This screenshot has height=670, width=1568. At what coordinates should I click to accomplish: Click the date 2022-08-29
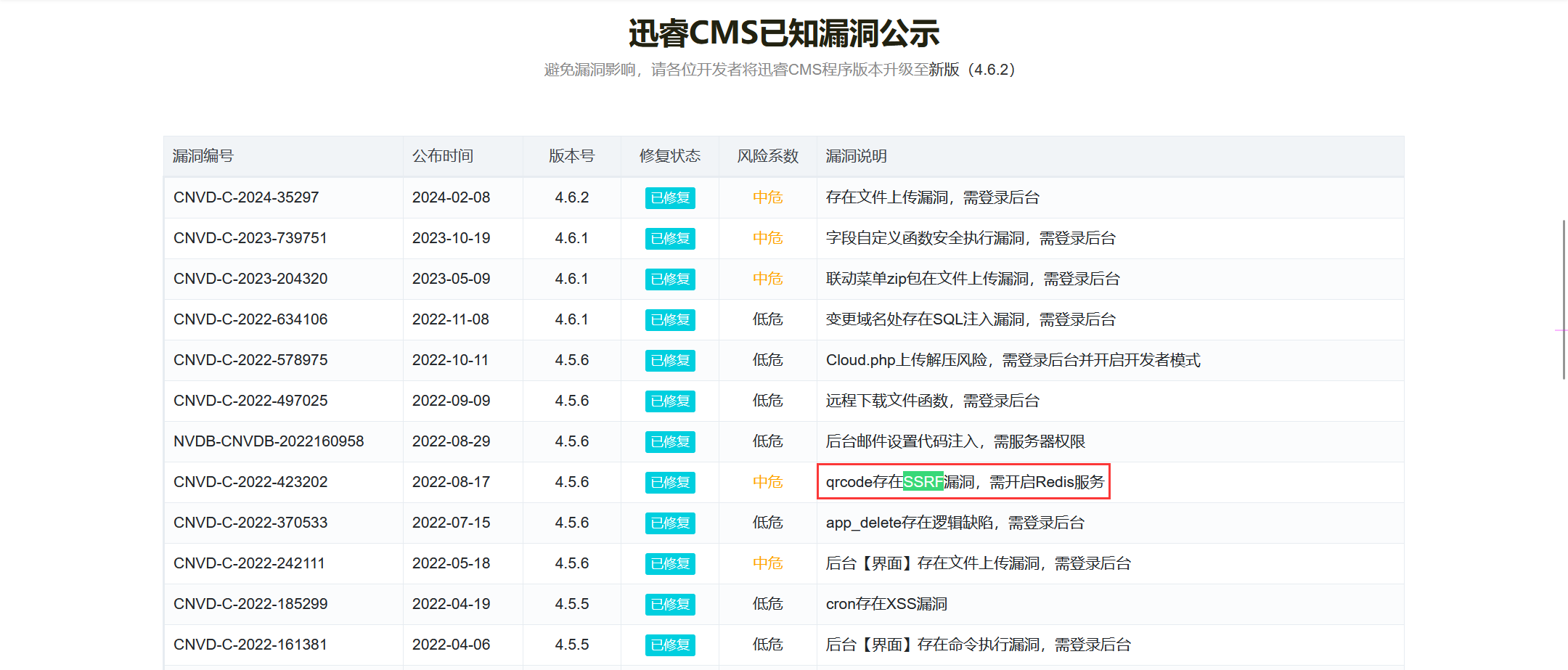(452, 441)
